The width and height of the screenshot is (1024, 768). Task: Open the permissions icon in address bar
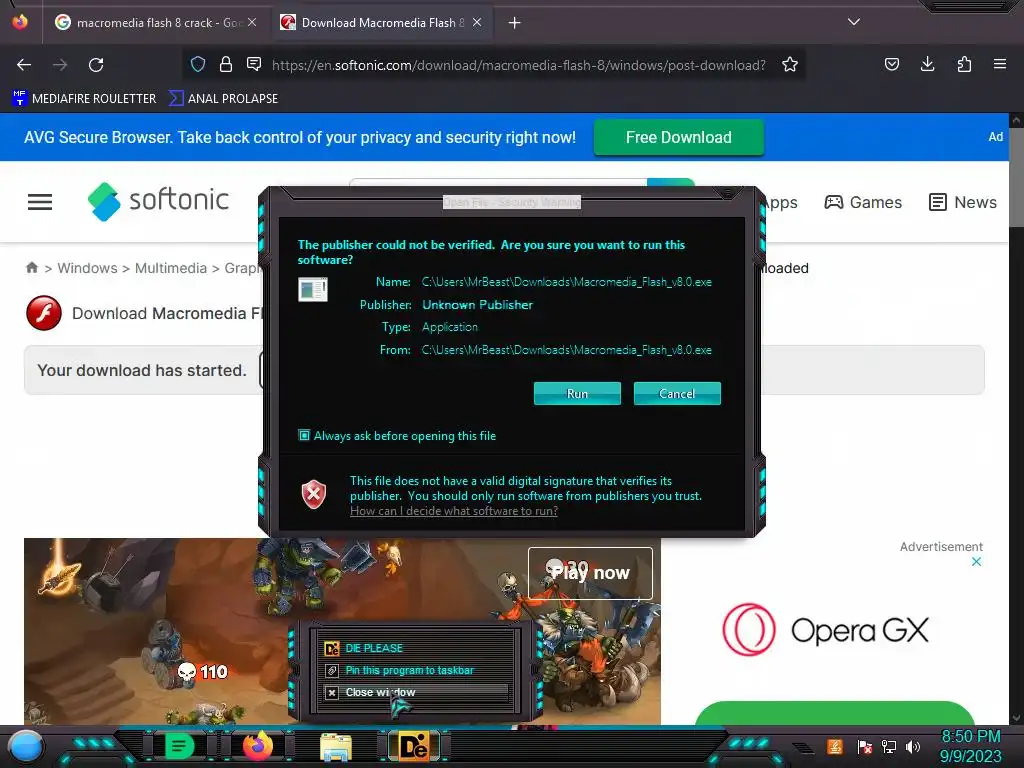pos(254,64)
